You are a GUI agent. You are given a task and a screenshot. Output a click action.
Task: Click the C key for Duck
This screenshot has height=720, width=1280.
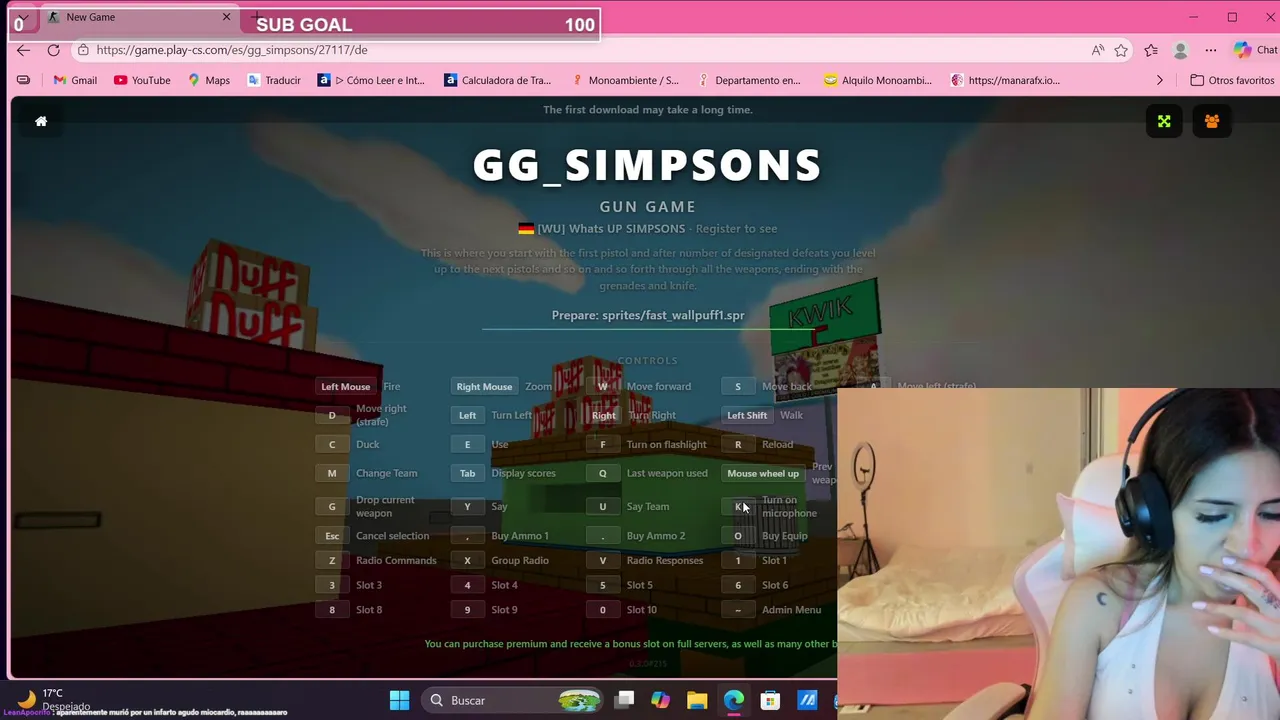332,445
